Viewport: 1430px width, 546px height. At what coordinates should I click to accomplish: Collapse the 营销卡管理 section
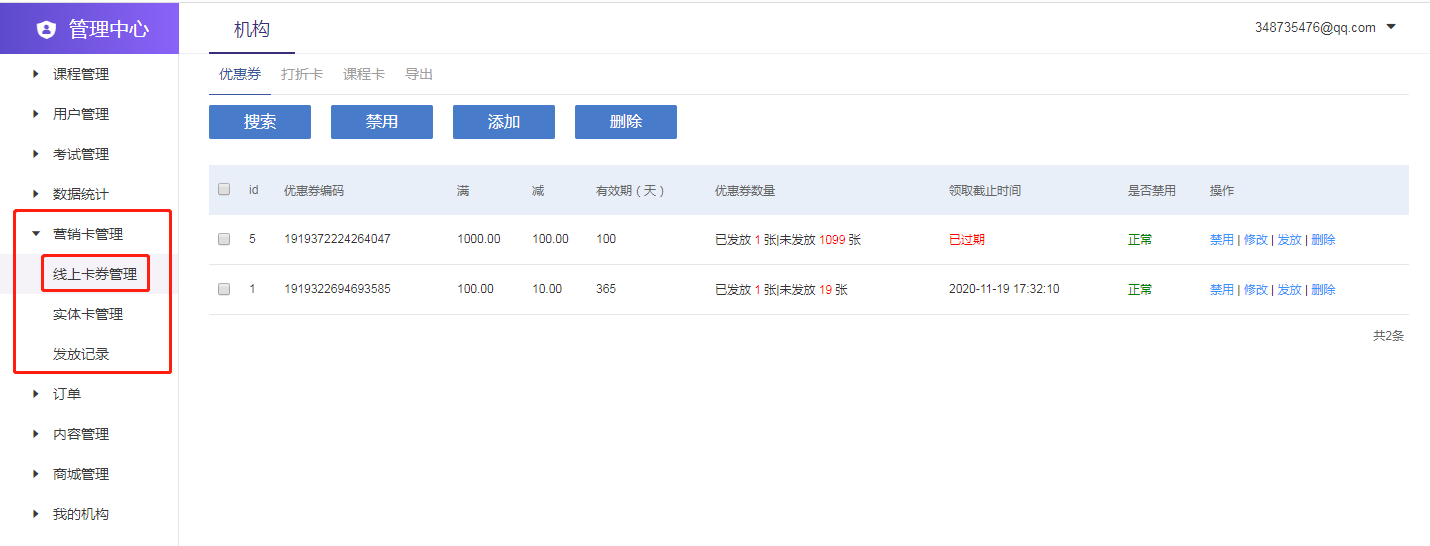pyautogui.click(x=36, y=234)
